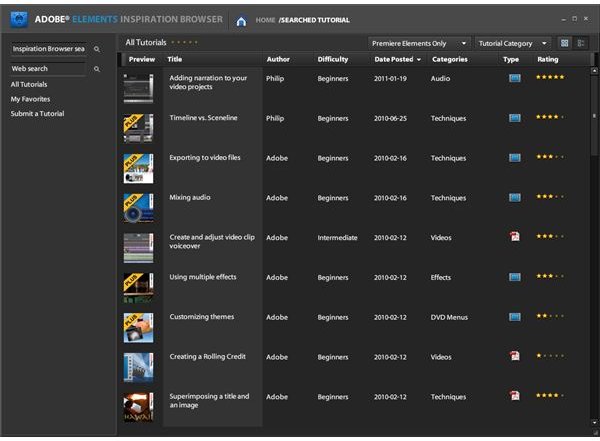
Task: Switch to thumbnail grid view
Action: point(564,43)
